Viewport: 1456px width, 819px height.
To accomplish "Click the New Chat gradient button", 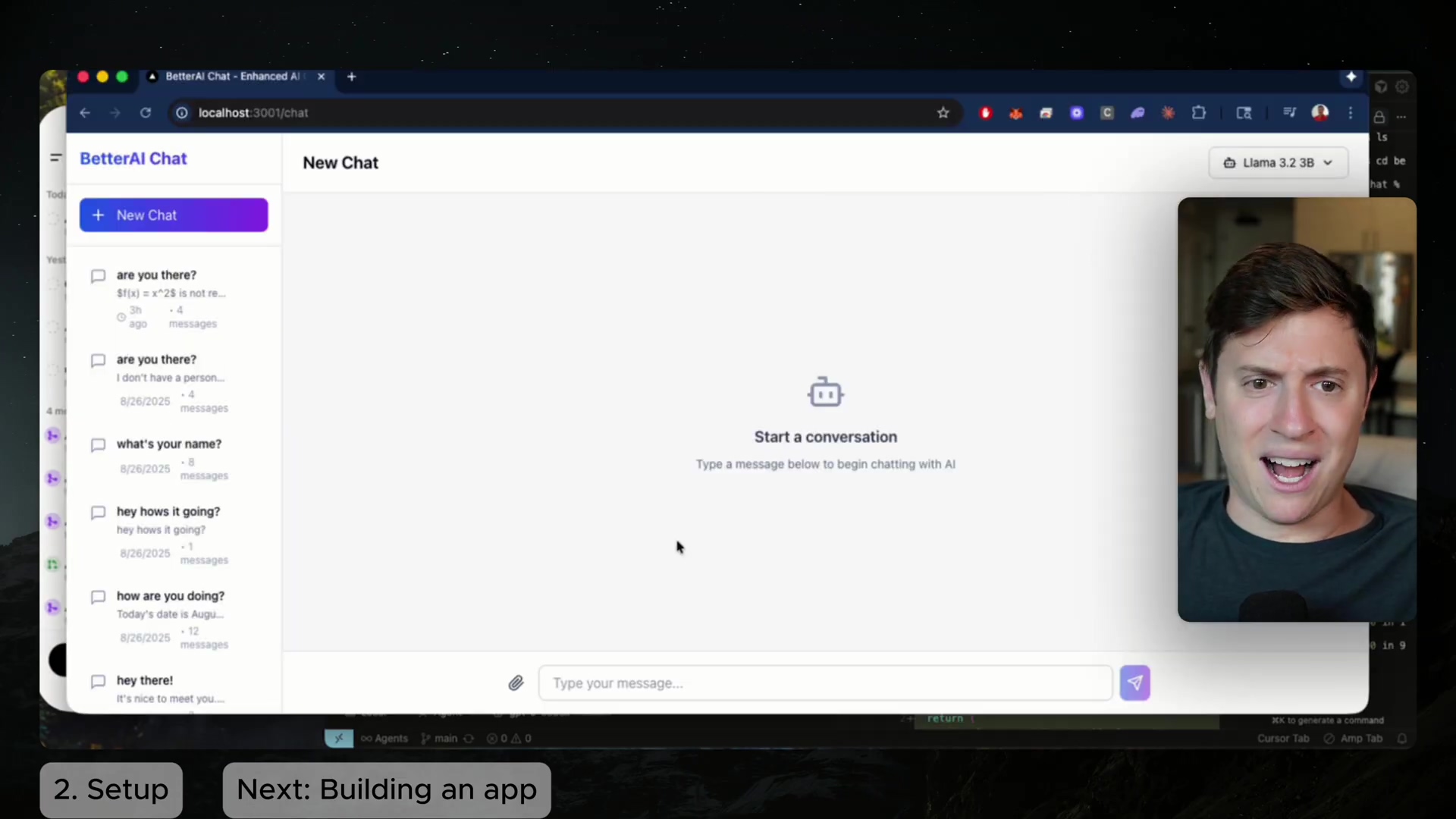I will [x=174, y=215].
